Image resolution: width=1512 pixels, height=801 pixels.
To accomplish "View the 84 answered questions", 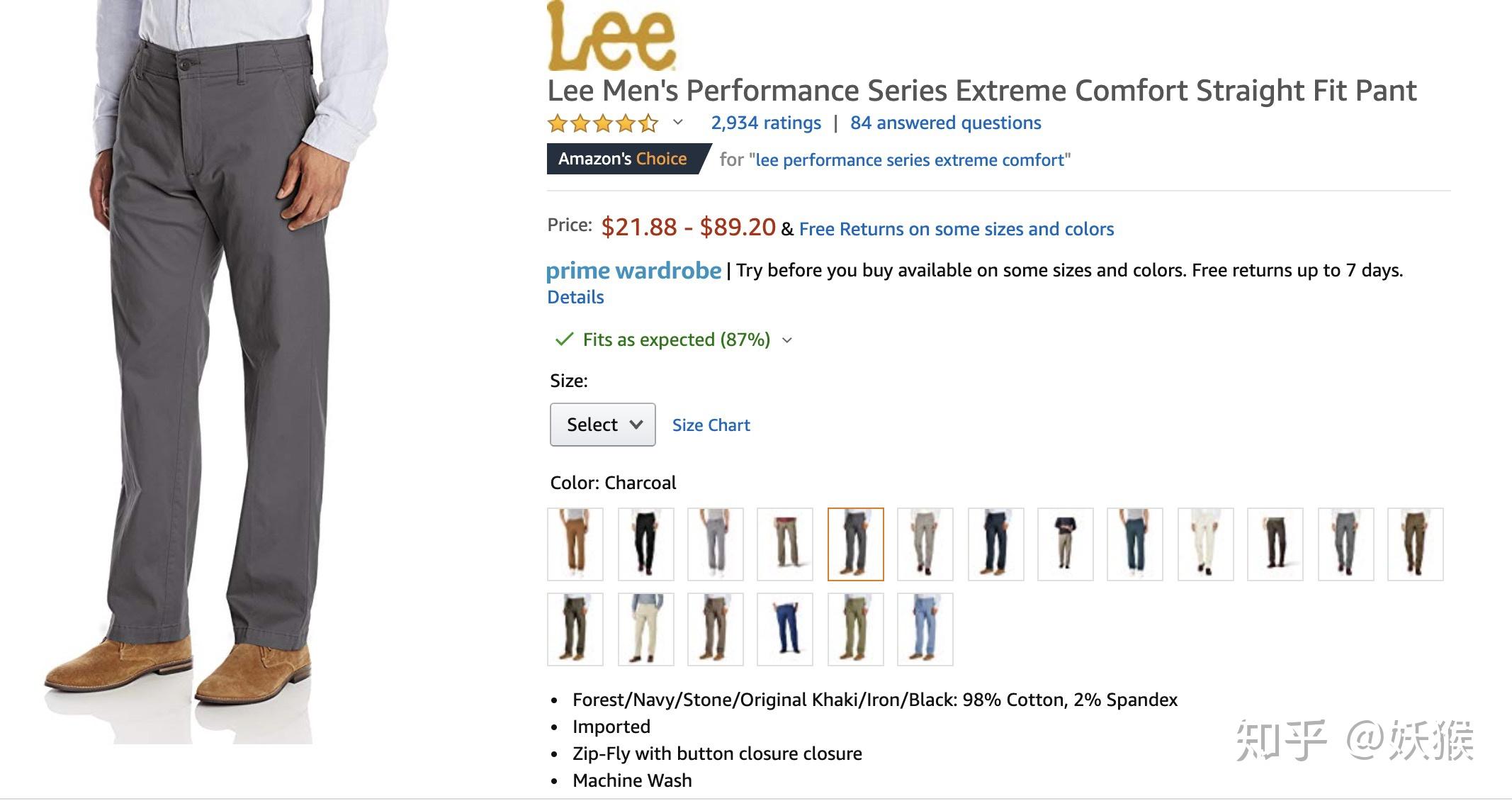I will point(945,123).
